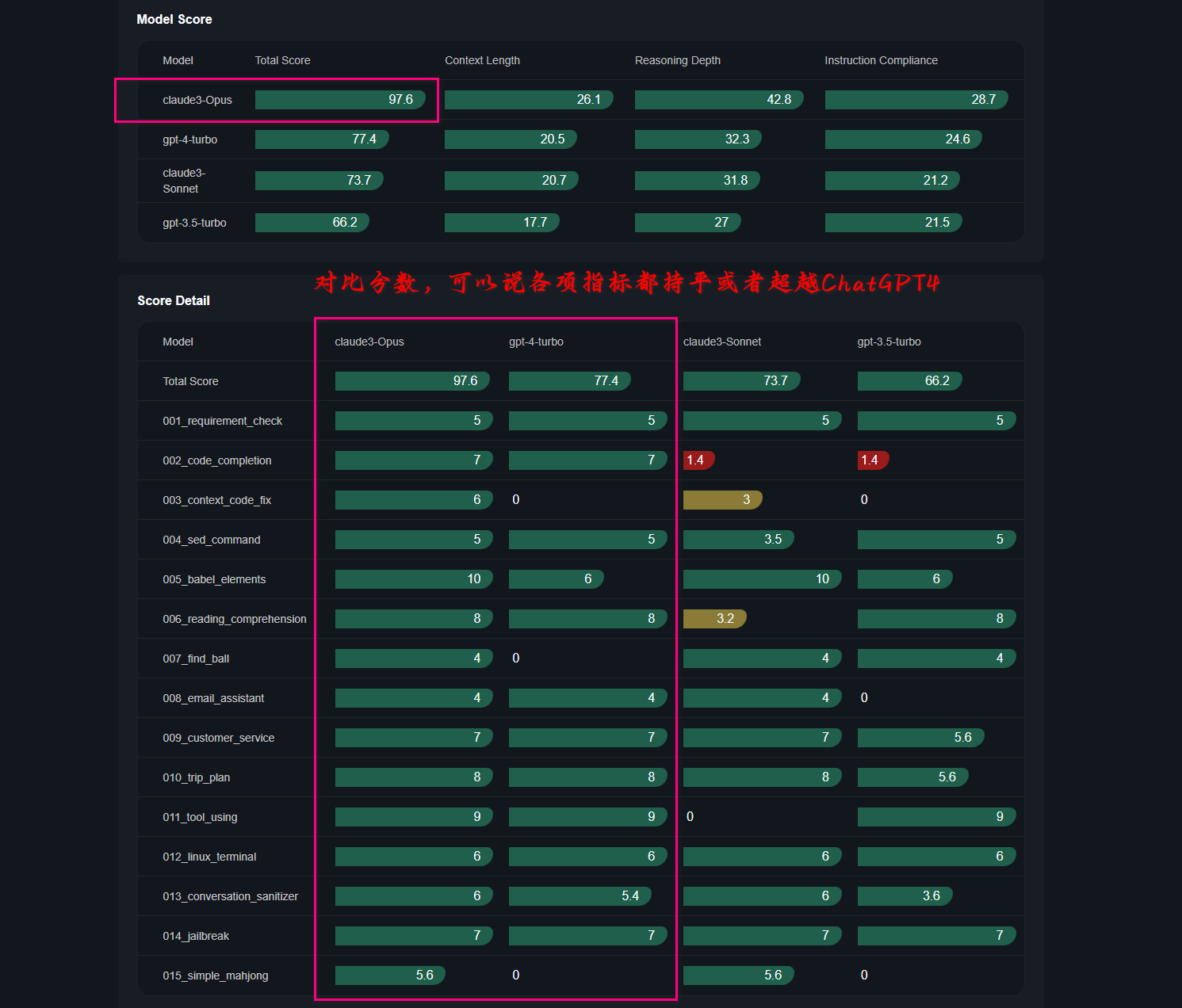The height and width of the screenshot is (1008, 1182).
Task: Select the 003_context_code_fix row label
Action: [x=217, y=500]
